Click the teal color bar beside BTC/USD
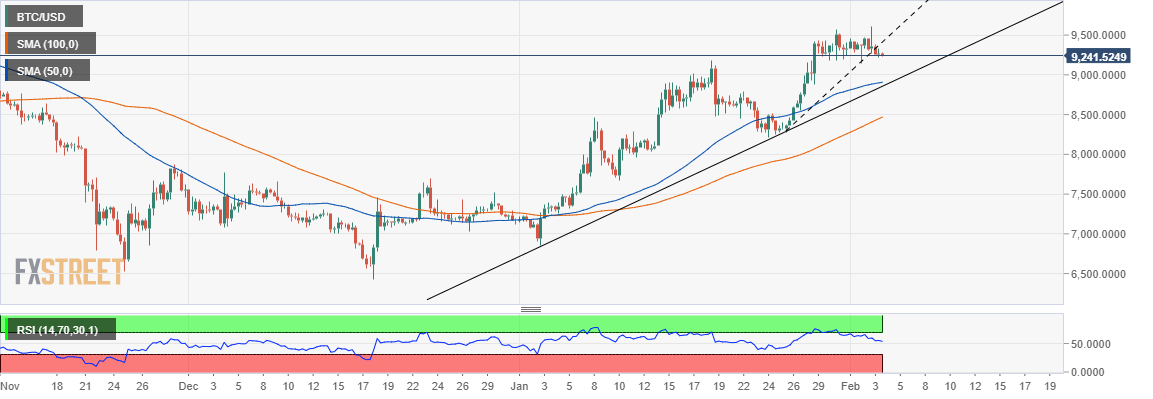This screenshot has width=1153, height=399. [x=6, y=16]
